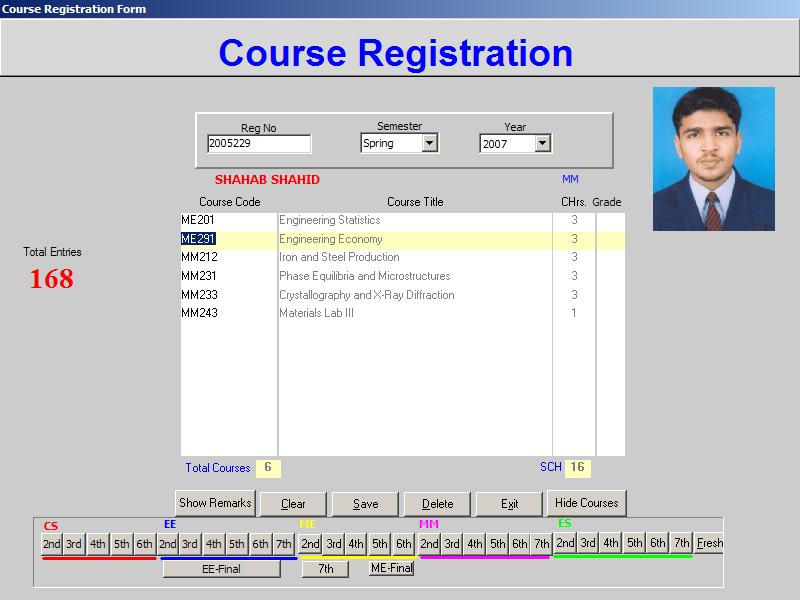Select course code MM233

click(x=199, y=295)
